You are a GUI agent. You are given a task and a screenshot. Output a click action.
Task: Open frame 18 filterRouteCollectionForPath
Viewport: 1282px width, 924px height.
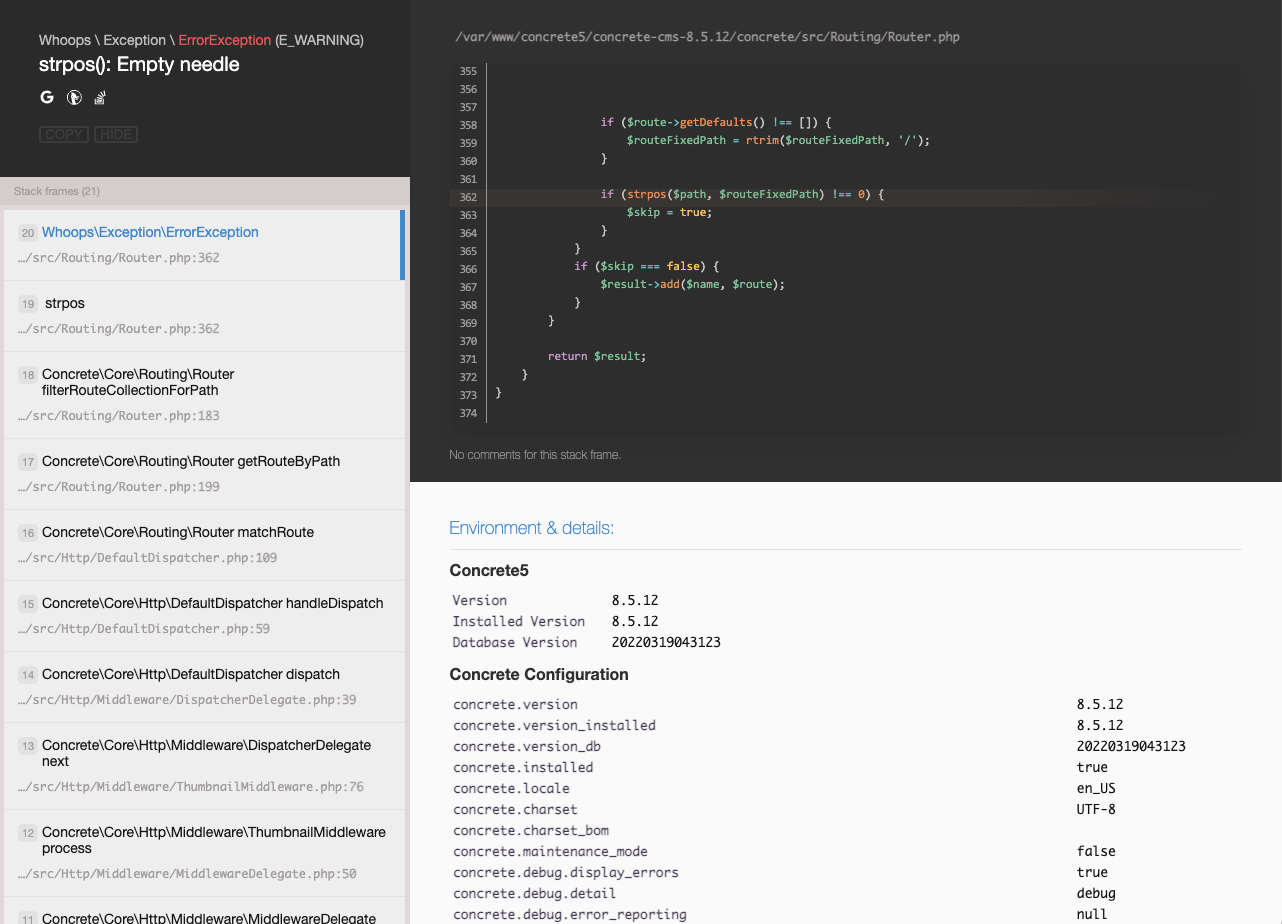pos(204,395)
